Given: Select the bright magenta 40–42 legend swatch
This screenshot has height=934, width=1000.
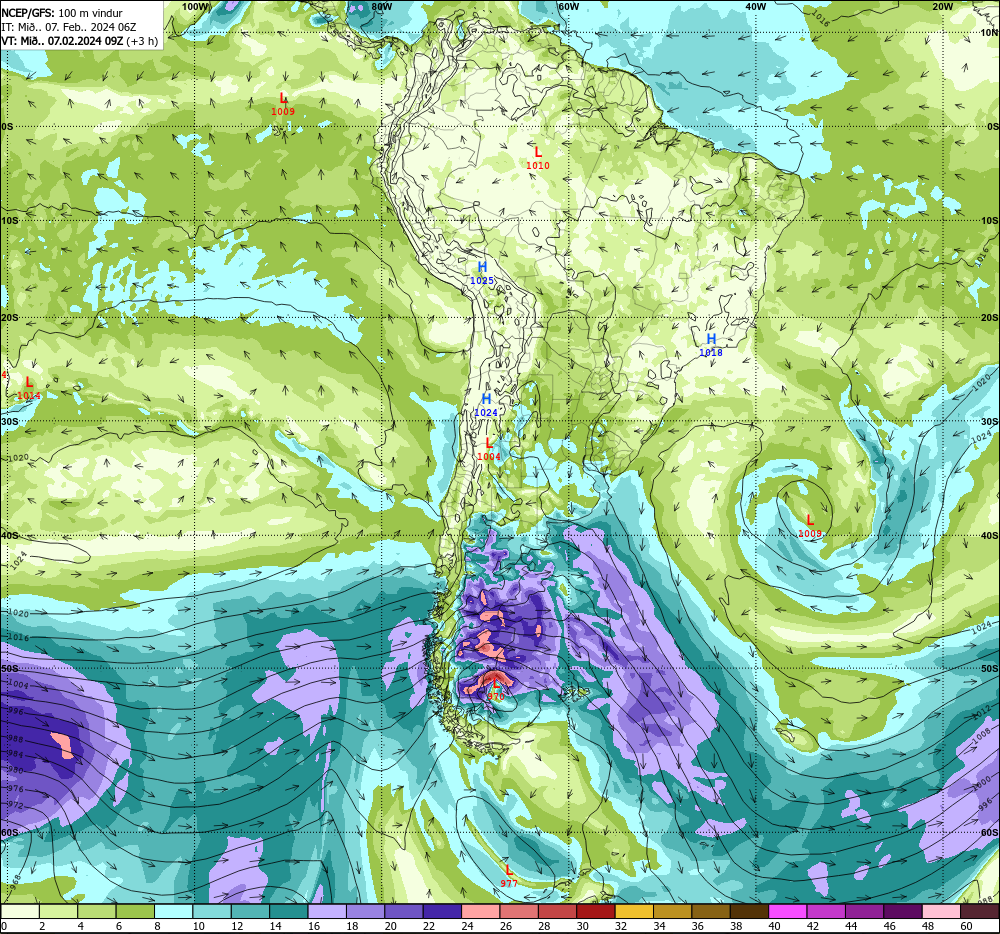Looking at the screenshot, I should pyautogui.click(x=788, y=912).
